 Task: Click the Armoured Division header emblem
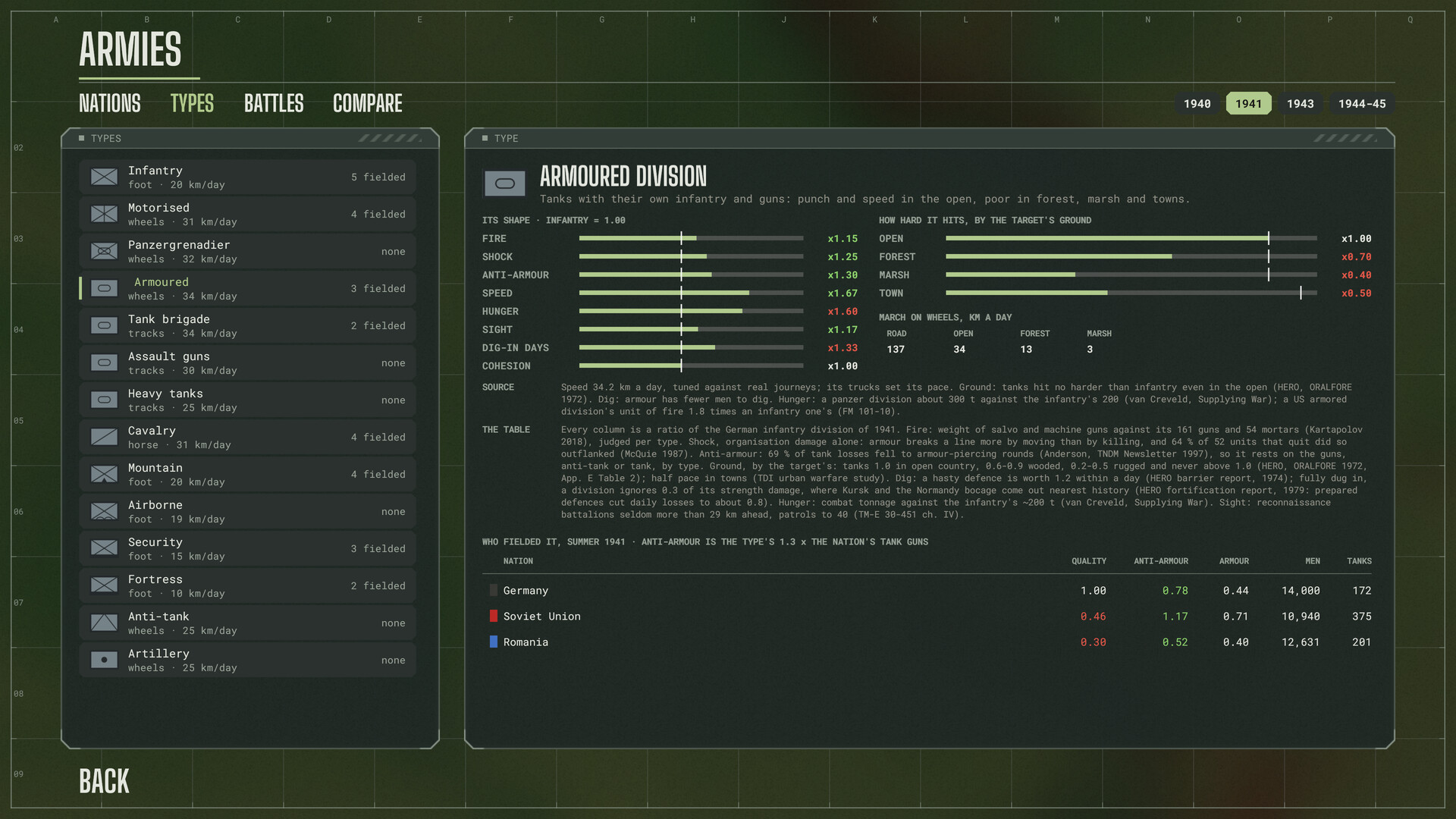click(504, 184)
